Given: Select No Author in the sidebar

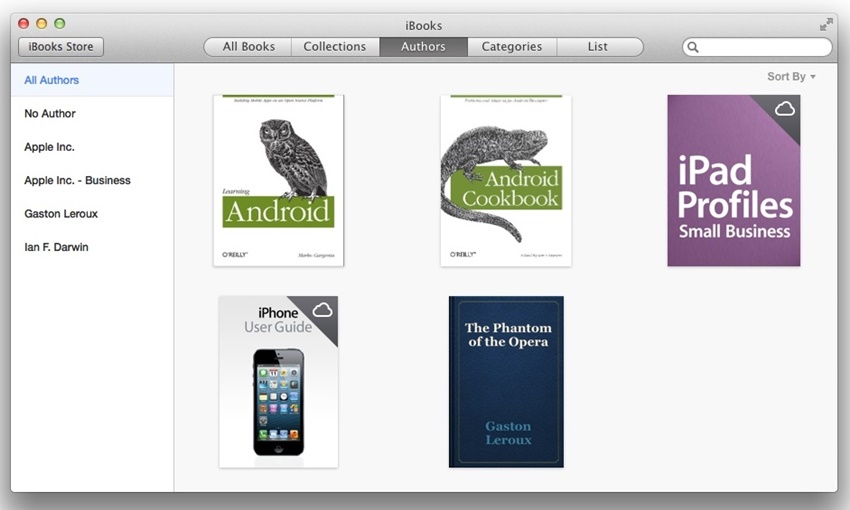Looking at the screenshot, I should coord(92,114).
